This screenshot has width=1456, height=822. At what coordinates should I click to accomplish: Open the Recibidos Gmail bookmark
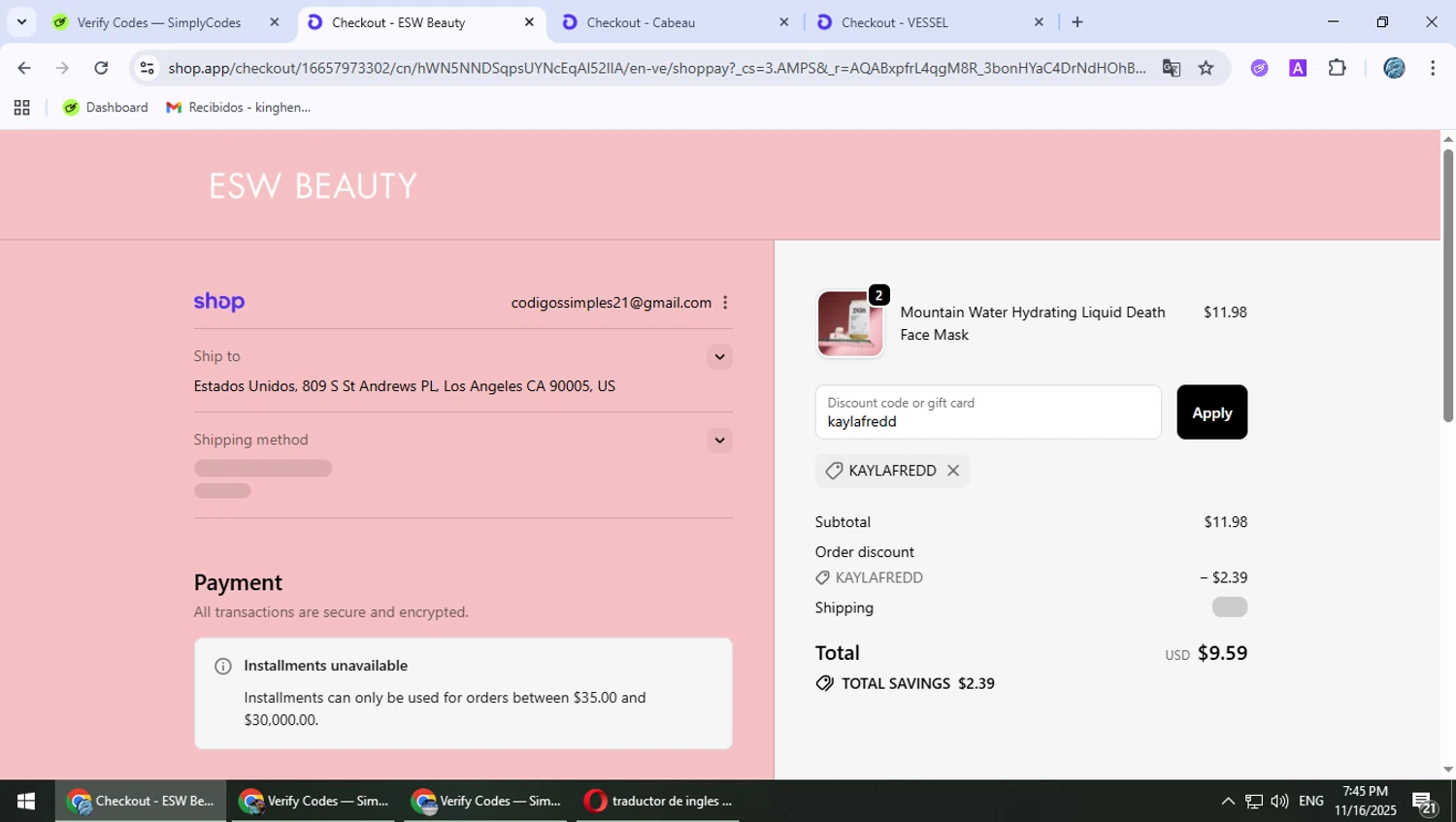pyautogui.click(x=239, y=108)
